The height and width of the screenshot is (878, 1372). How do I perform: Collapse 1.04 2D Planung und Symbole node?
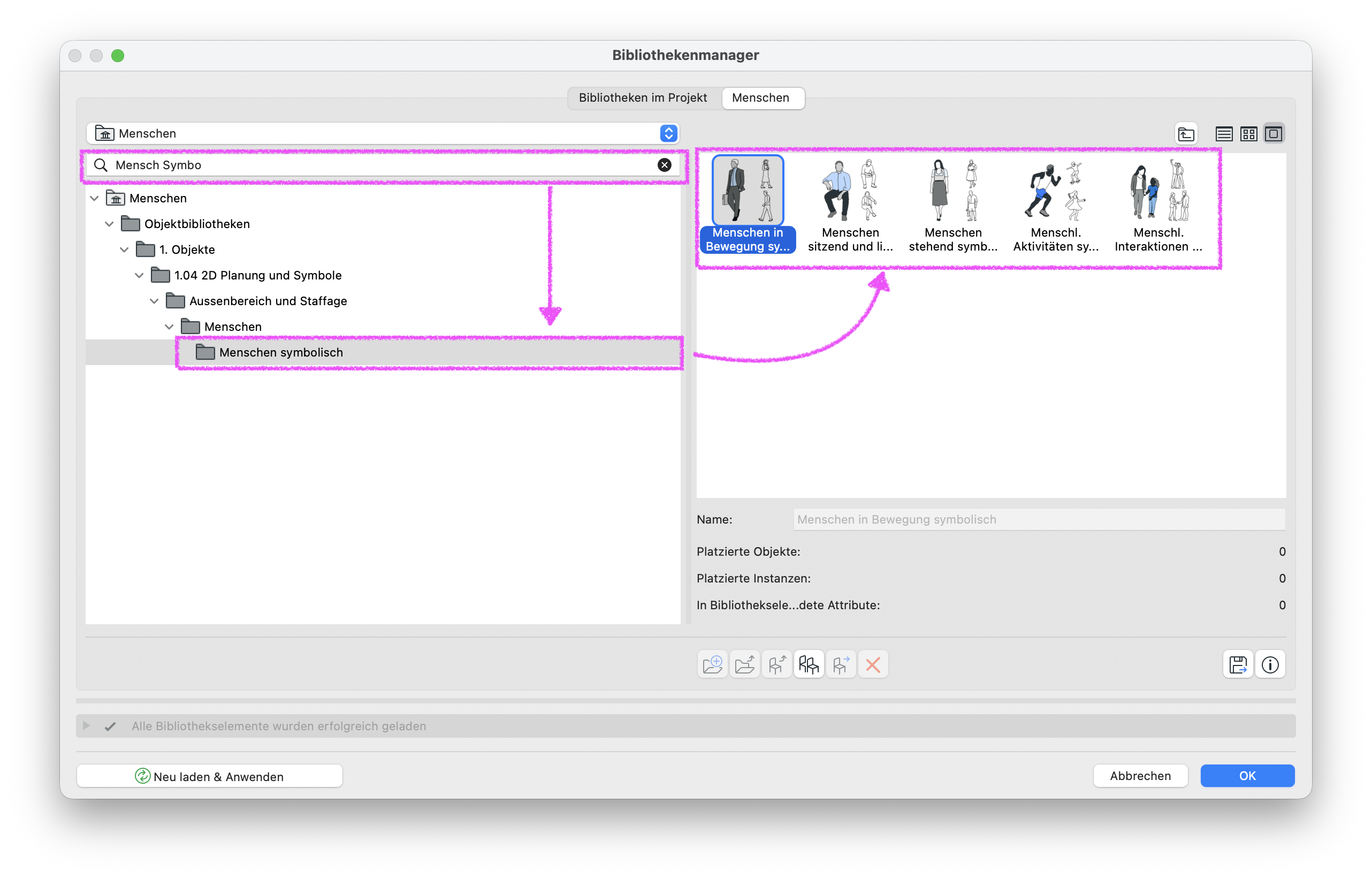(x=139, y=275)
